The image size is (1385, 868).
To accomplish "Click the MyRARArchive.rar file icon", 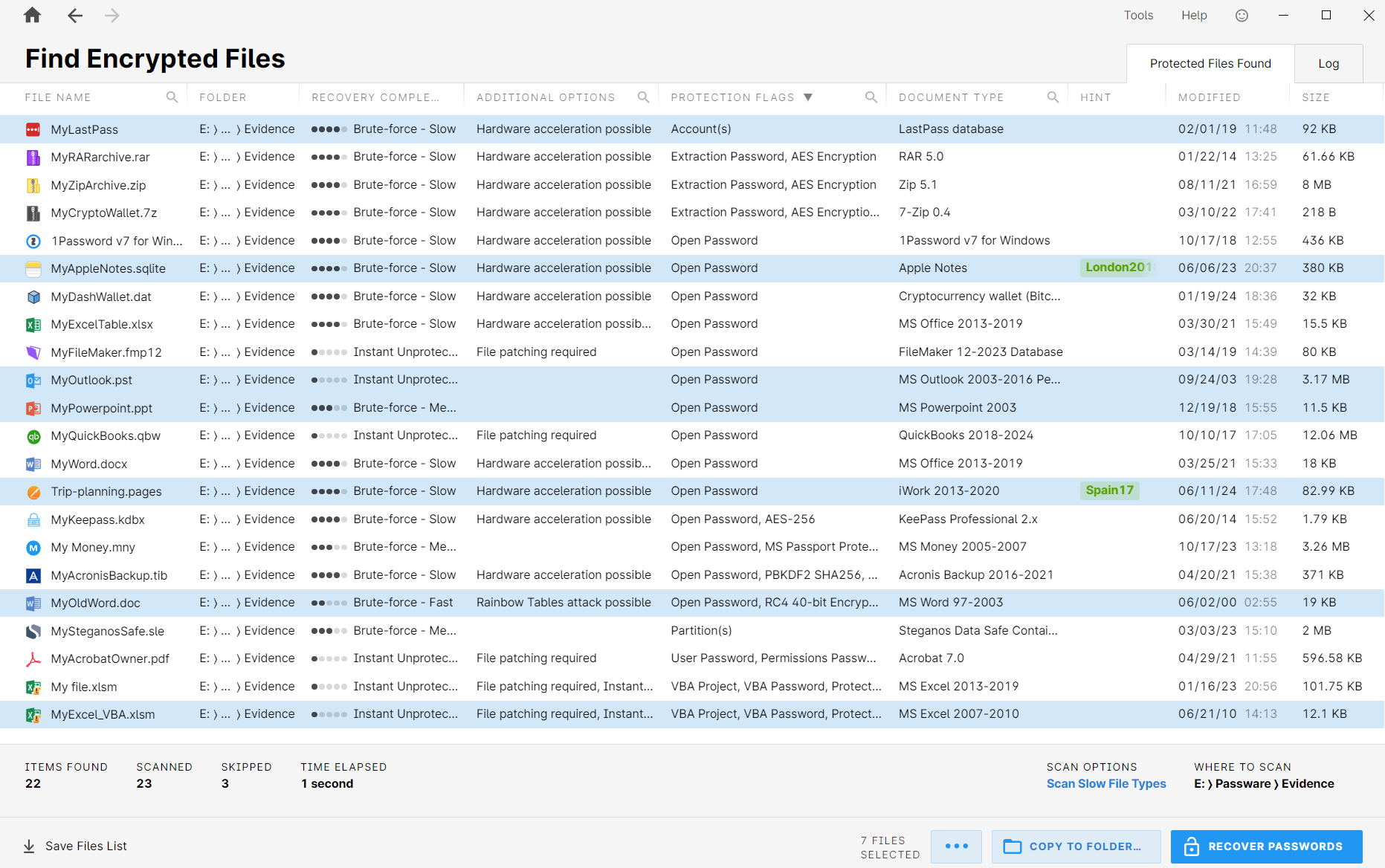I will click(x=33, y=158).
